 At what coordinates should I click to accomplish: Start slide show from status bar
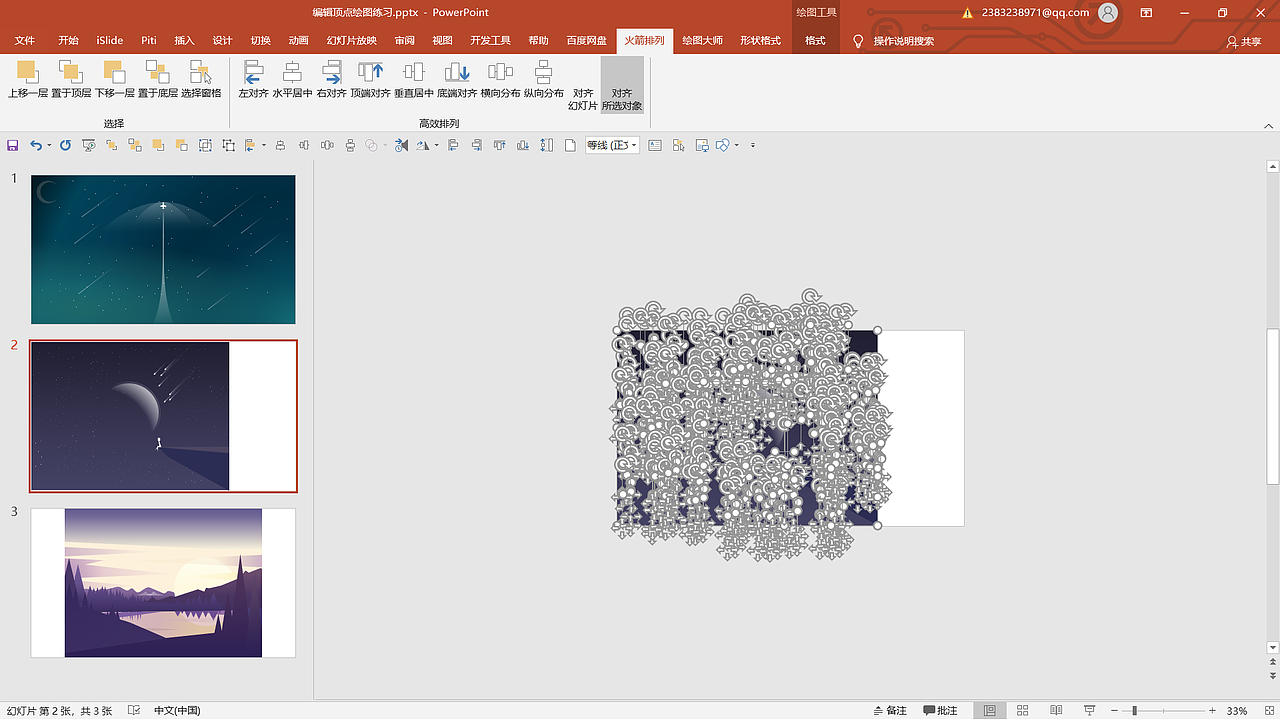point(1089,710)
